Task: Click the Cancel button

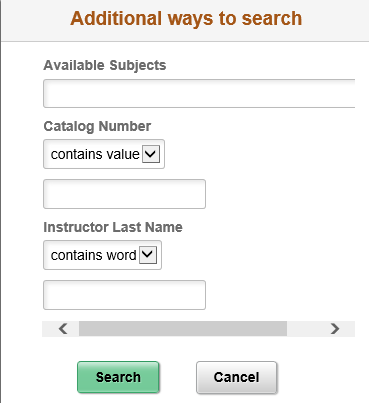Action: (236, 377)
